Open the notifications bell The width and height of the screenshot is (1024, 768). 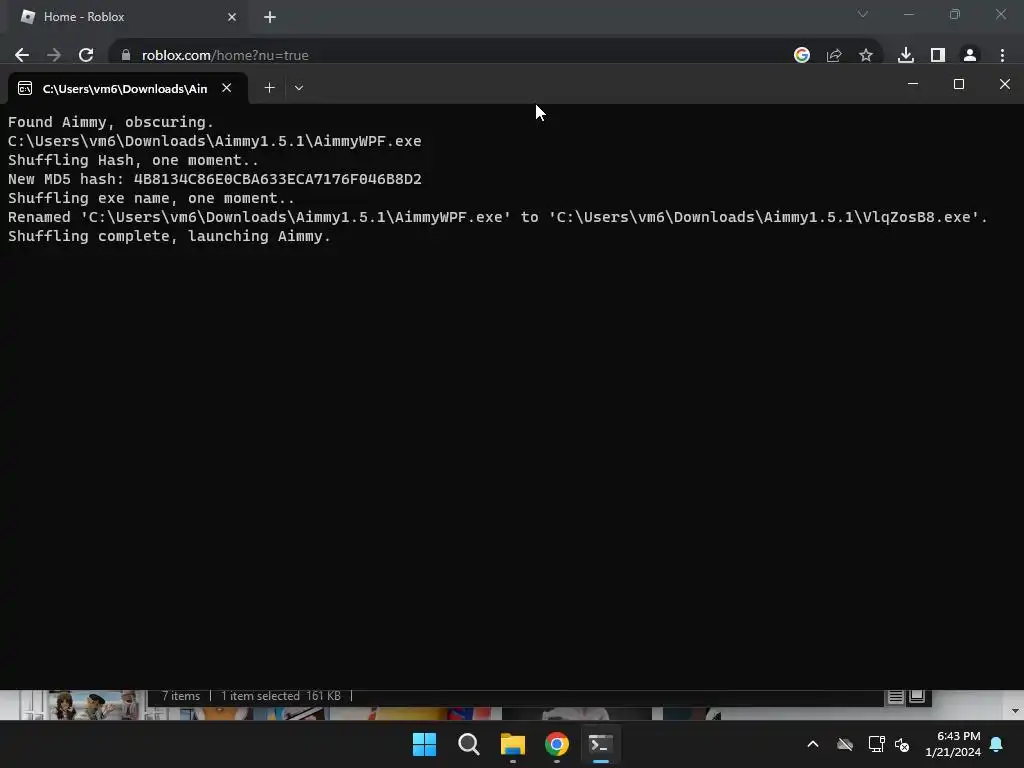click(997, 744)
